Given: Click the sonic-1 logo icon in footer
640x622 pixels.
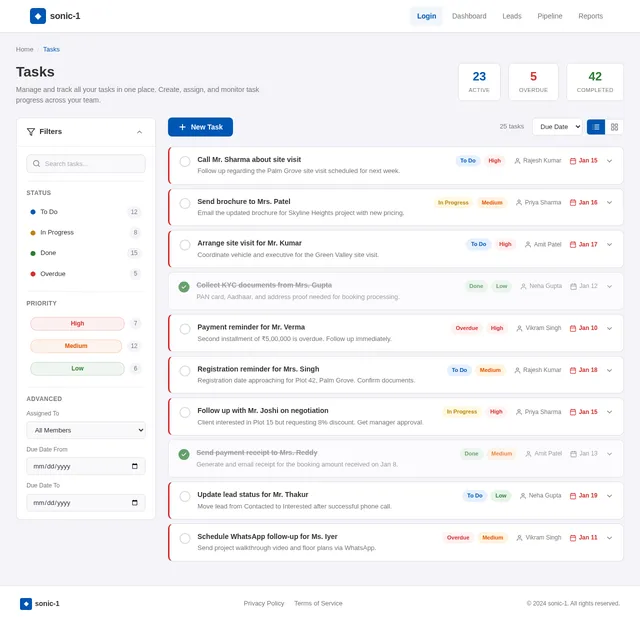Looking at the screenshot, I should (26, 603).
